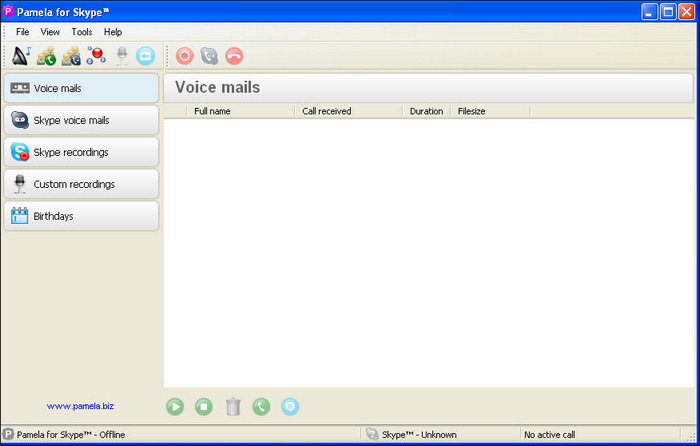
Task: Sort by the Filesize column header
Action: (490, 111)
